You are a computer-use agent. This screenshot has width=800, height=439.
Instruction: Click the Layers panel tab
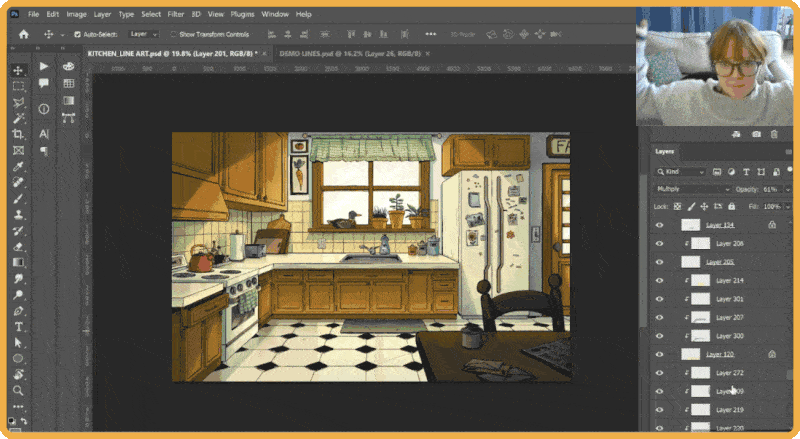tap(665, 152)
